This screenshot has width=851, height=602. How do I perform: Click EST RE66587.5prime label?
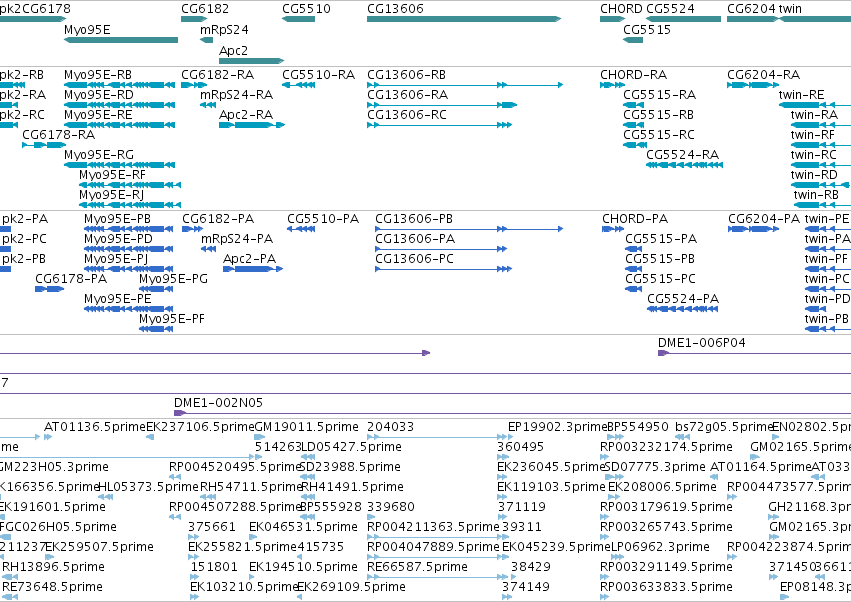tap(417, 567)
